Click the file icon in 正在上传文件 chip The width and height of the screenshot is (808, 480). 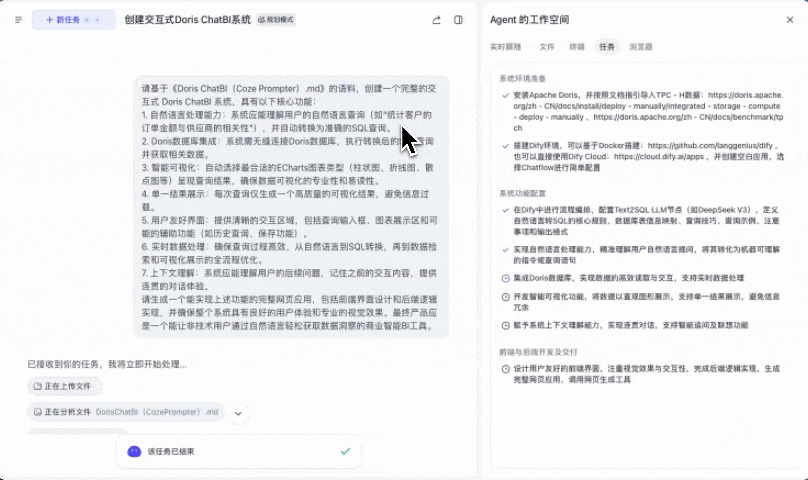[x=38, y=386]
